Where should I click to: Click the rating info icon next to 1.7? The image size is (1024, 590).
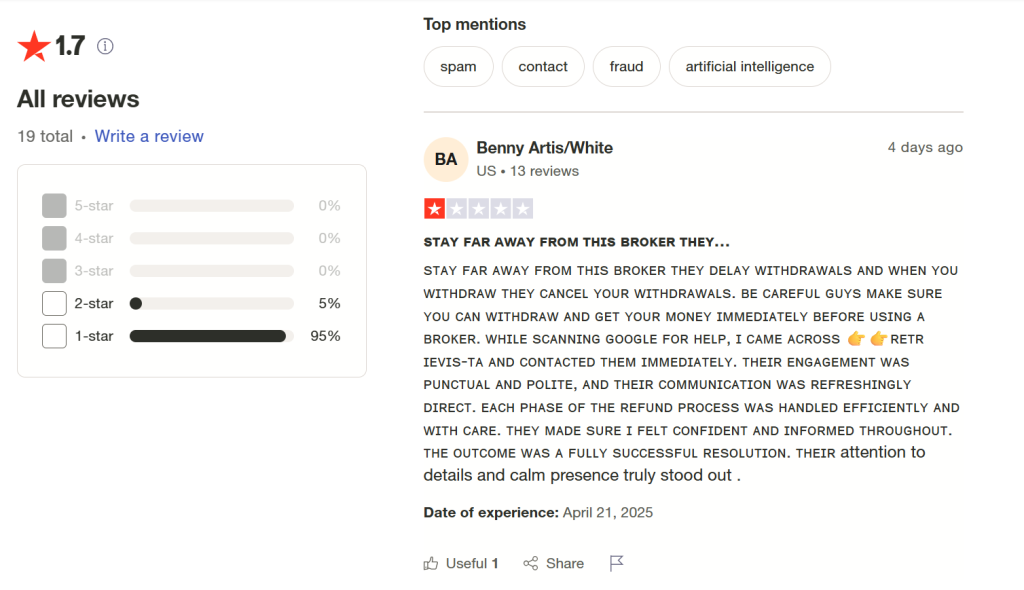105,46
